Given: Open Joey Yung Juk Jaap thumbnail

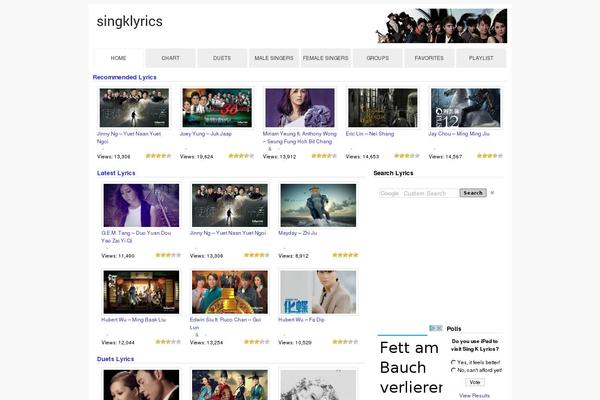Looking at the screenshot, I should point(217,108).
